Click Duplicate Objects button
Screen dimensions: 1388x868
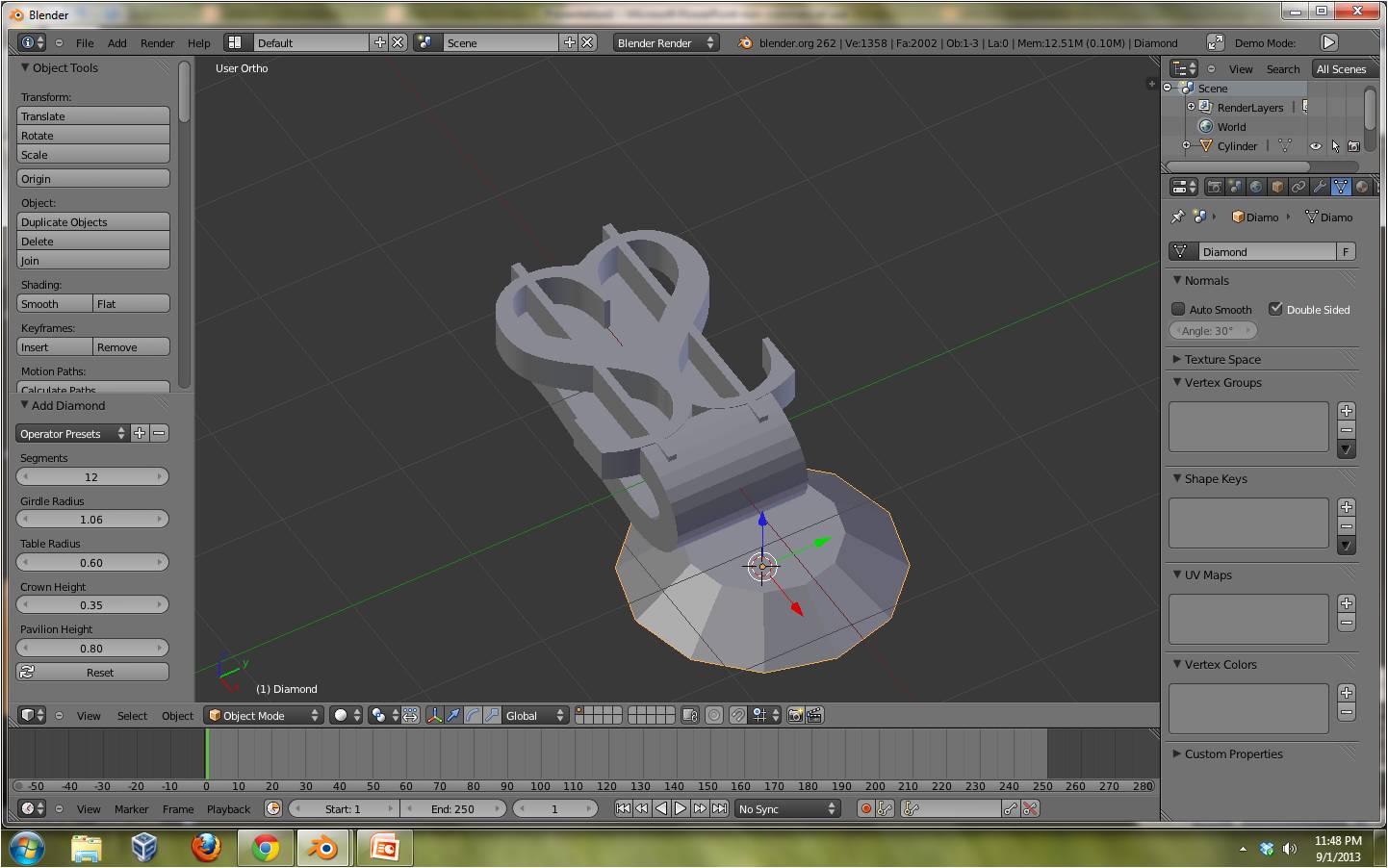pos(93,221)
